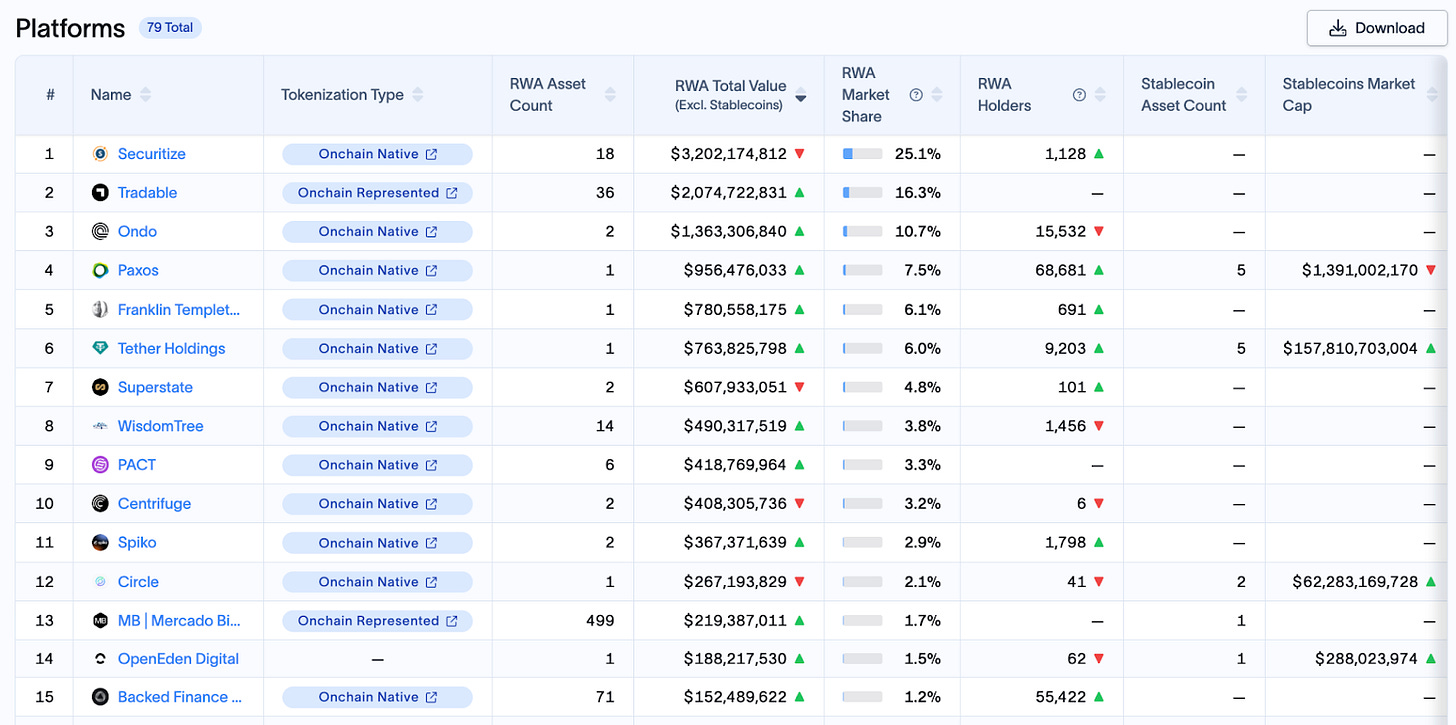Click the PACT logo icon

point(100,465)
